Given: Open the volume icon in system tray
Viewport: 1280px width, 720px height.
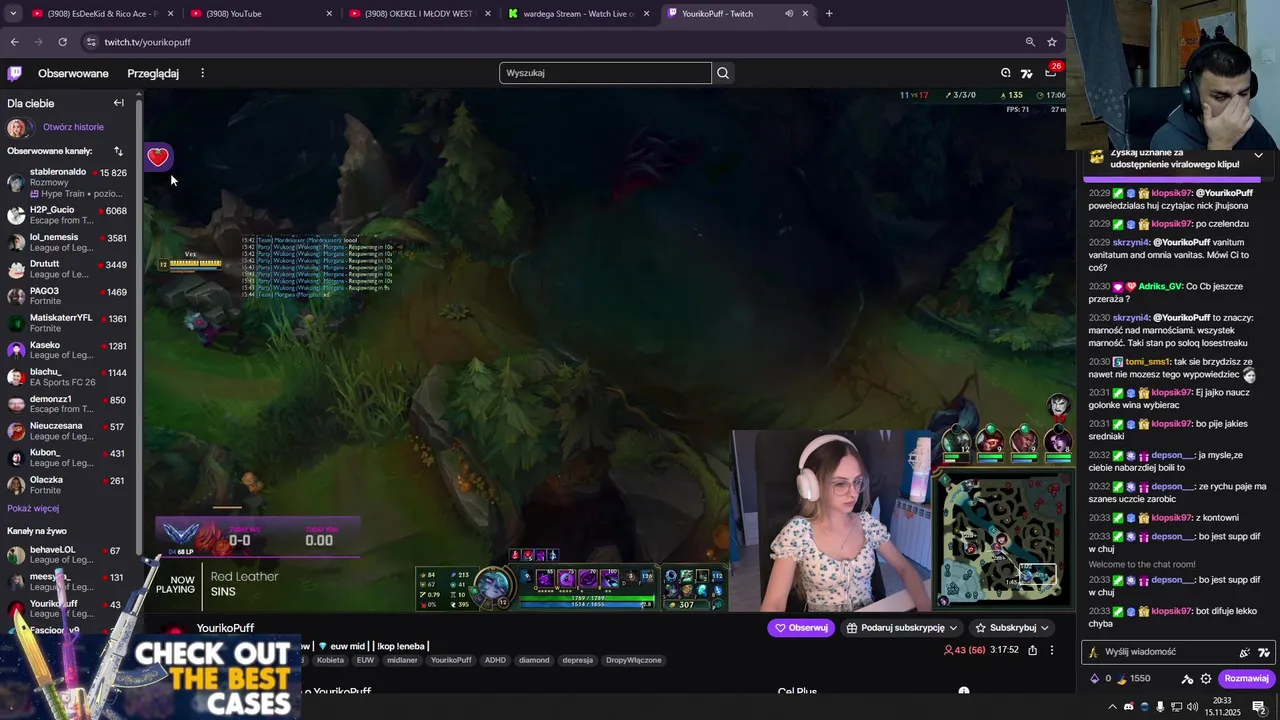Looking at the screenshot, I should (1192, 707).
